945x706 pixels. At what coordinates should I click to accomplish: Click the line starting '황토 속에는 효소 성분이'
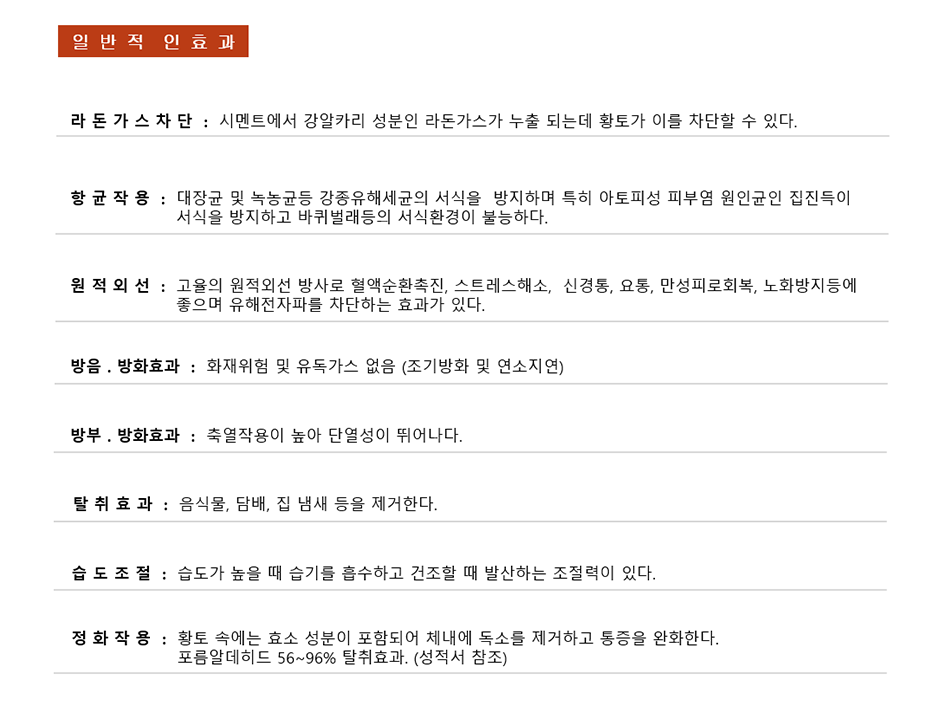[x=447, y=638]
